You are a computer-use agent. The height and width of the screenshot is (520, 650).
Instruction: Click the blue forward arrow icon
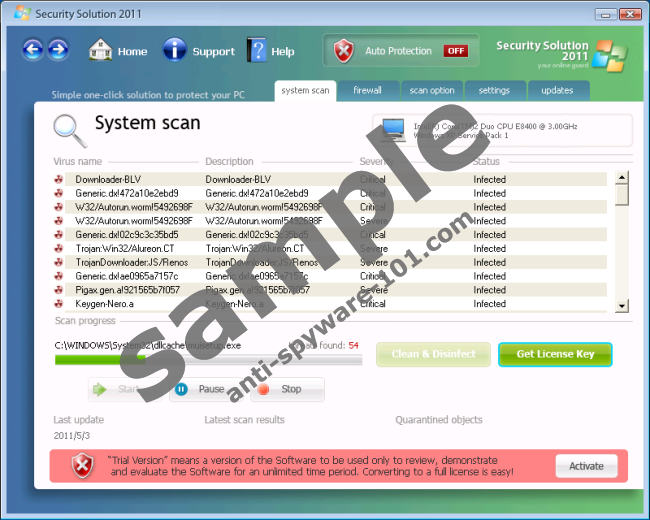tap(58, 50)
